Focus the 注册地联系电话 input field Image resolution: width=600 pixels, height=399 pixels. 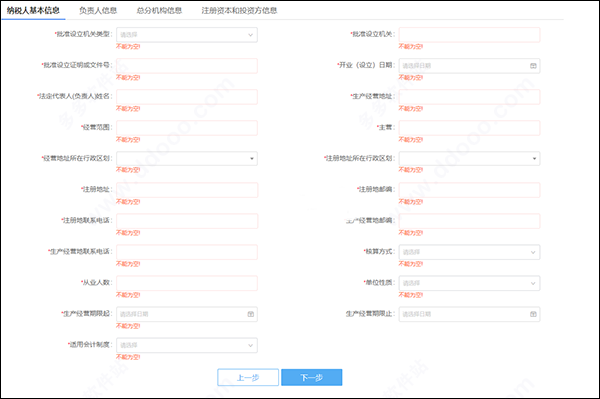187,221
